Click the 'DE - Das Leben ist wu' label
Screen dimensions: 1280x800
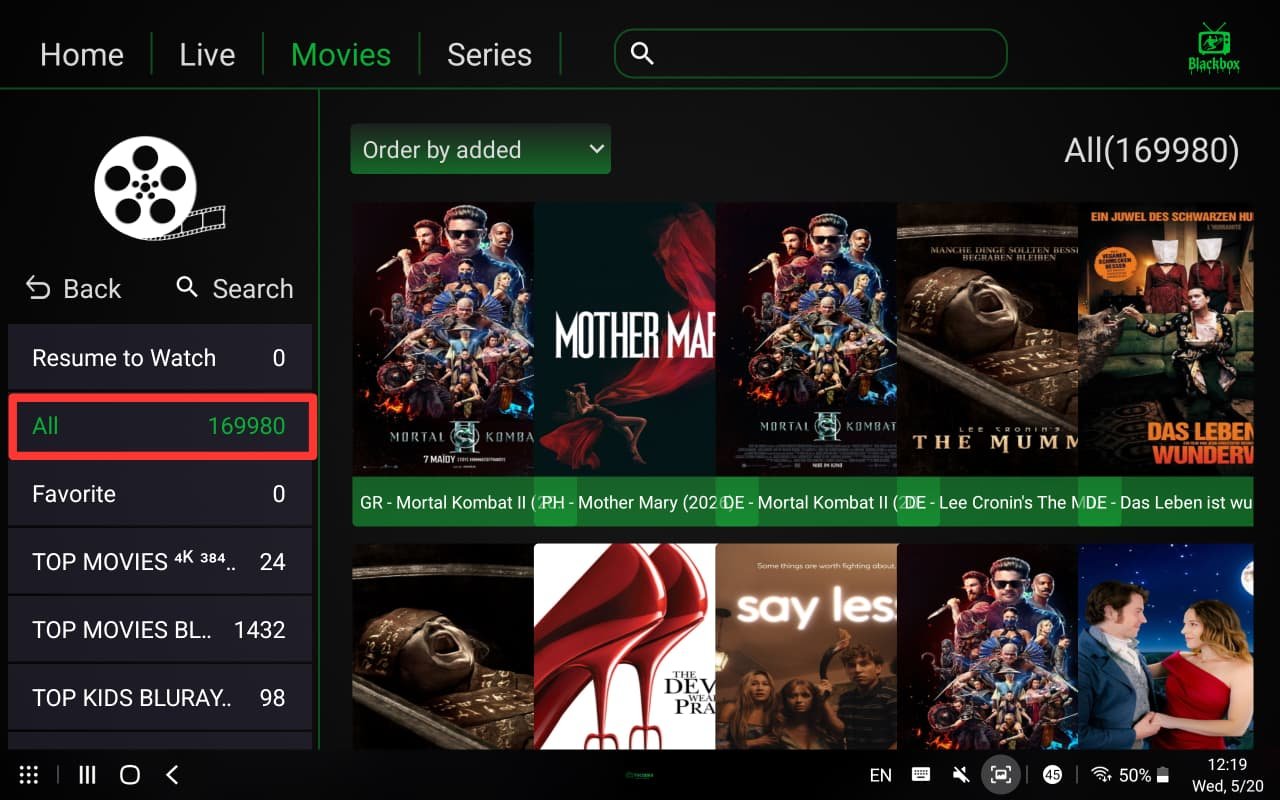click(1166, 502)
